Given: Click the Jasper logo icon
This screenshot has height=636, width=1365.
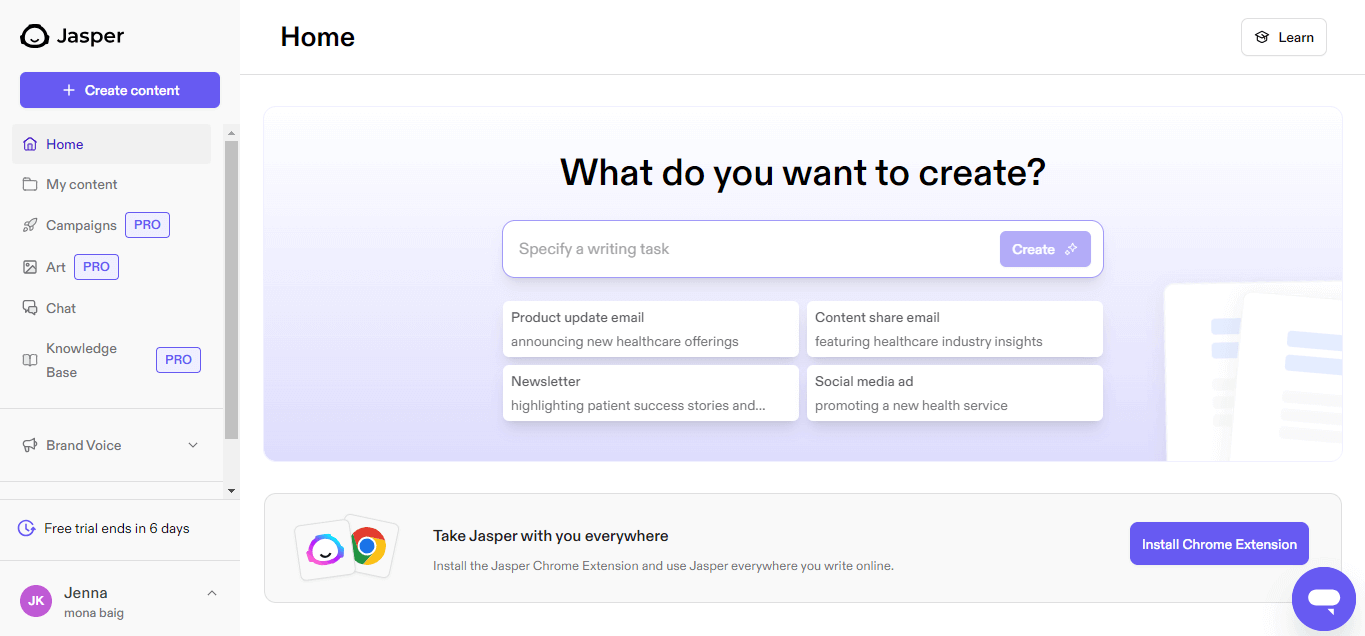Looking at the screenshot, I should tap(35, 36).
